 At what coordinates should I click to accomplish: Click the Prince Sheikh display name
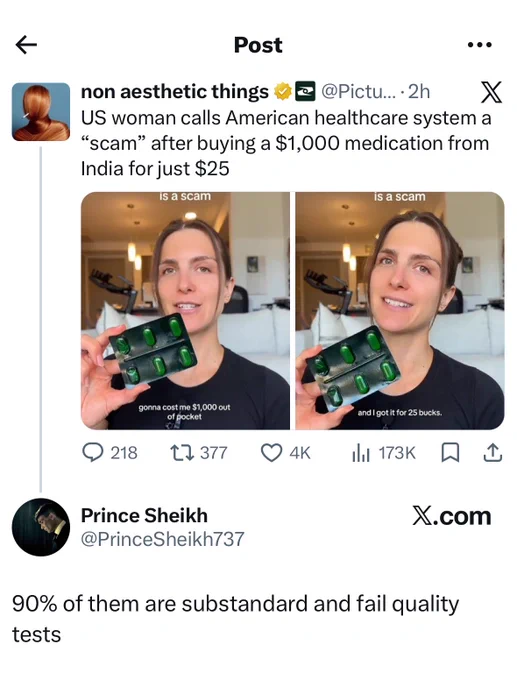pos(144,516)
